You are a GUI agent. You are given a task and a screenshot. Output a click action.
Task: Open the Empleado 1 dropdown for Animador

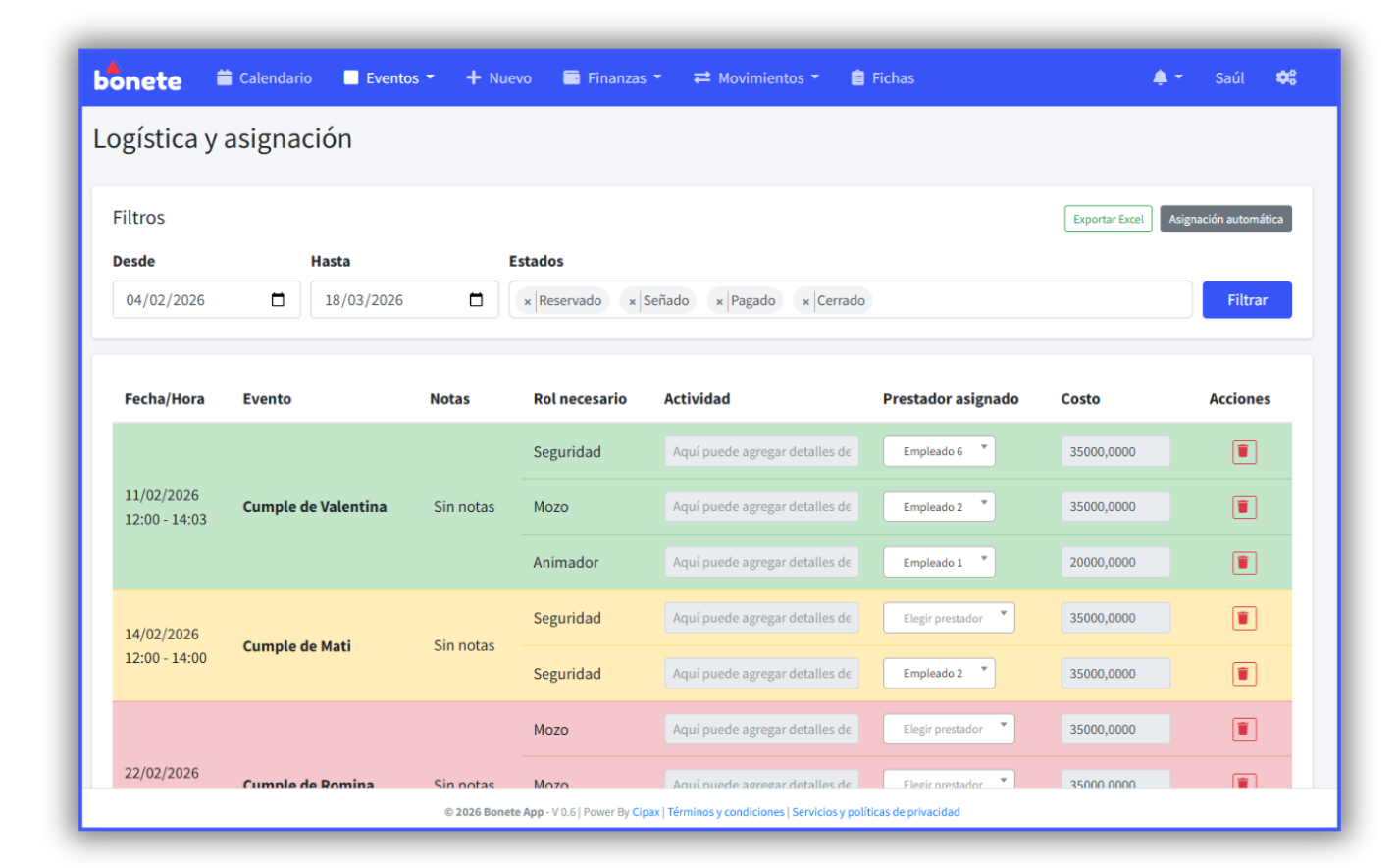pyautogui.click(x=939, y=563)
